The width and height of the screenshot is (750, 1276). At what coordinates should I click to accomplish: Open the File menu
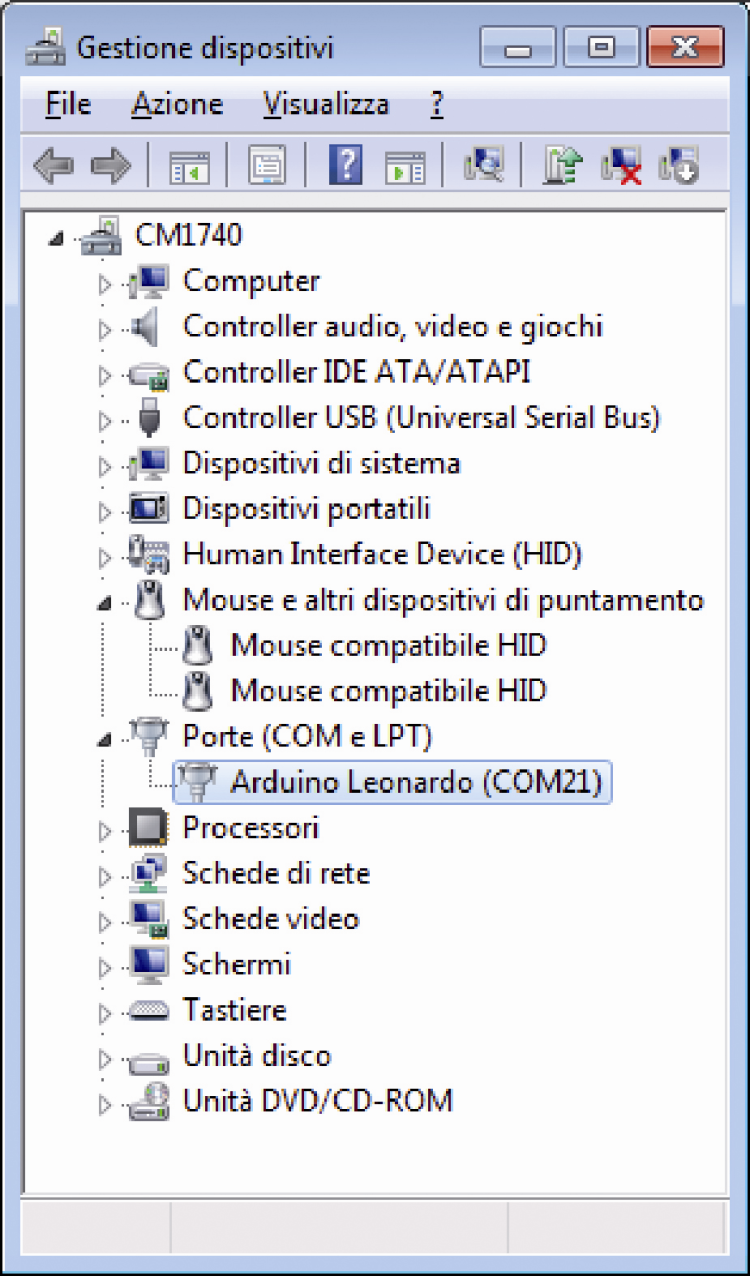68,104
